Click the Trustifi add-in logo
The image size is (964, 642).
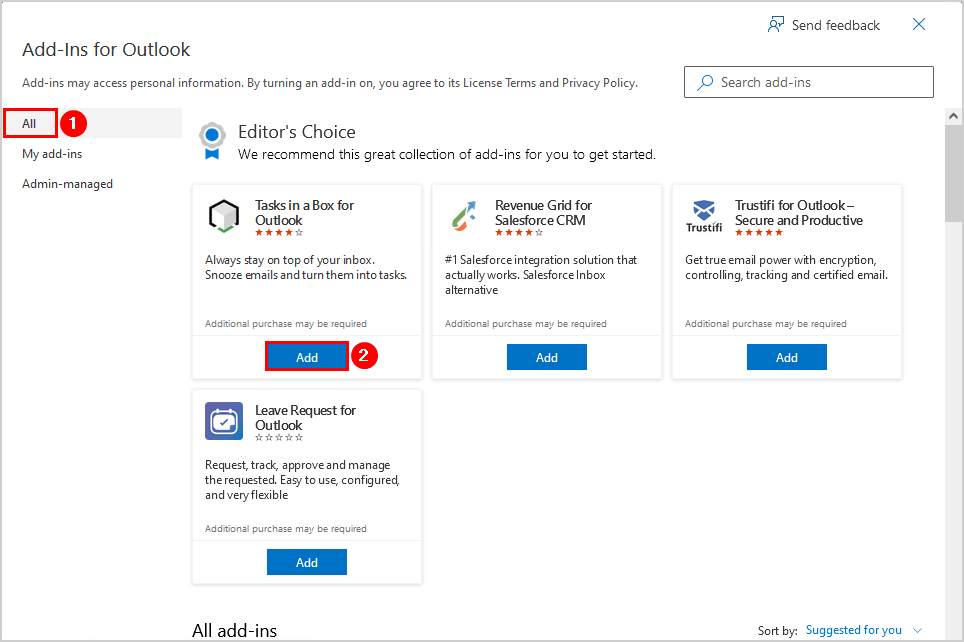click(x=703, y=216)
